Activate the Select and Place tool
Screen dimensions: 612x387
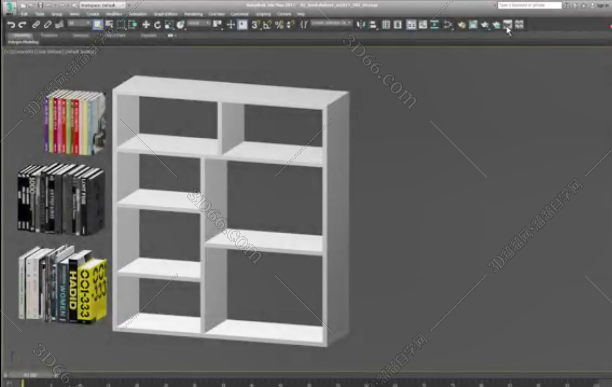[180, 25]
